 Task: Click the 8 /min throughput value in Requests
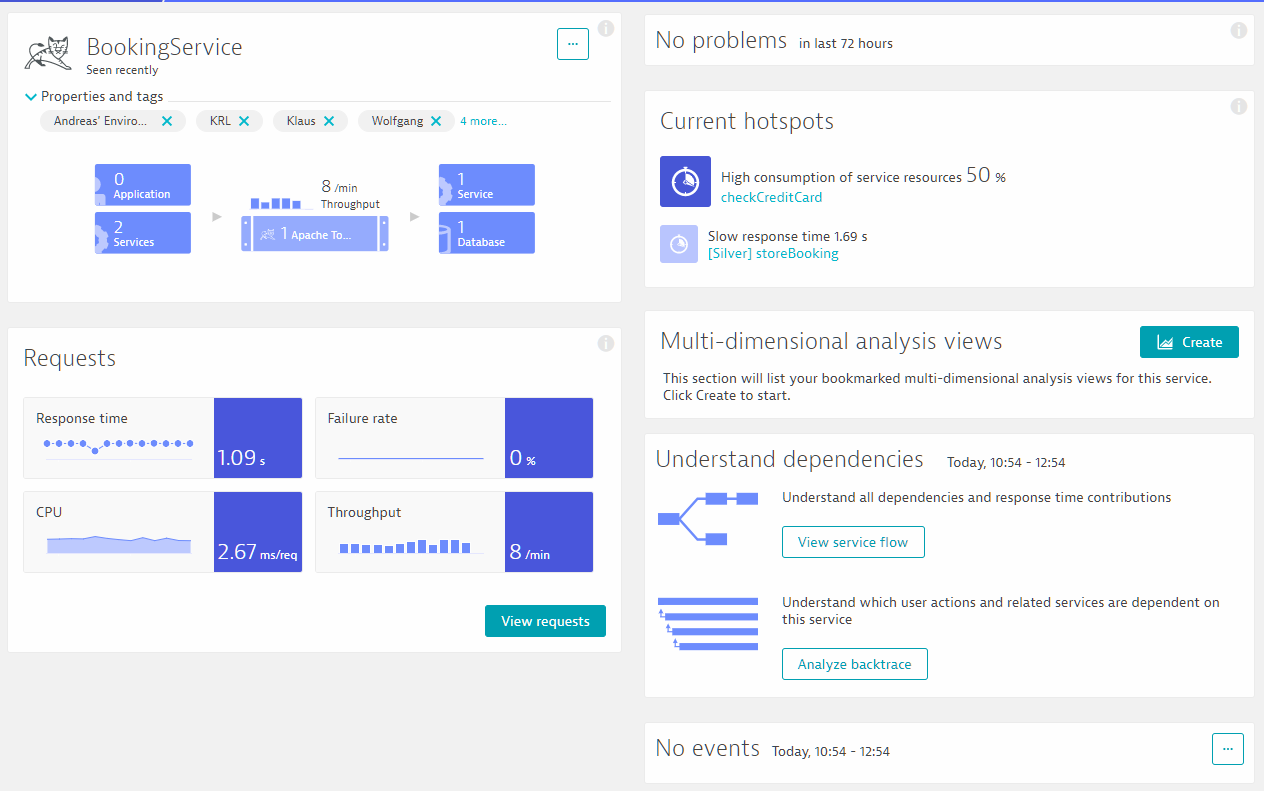coord(529,552)
